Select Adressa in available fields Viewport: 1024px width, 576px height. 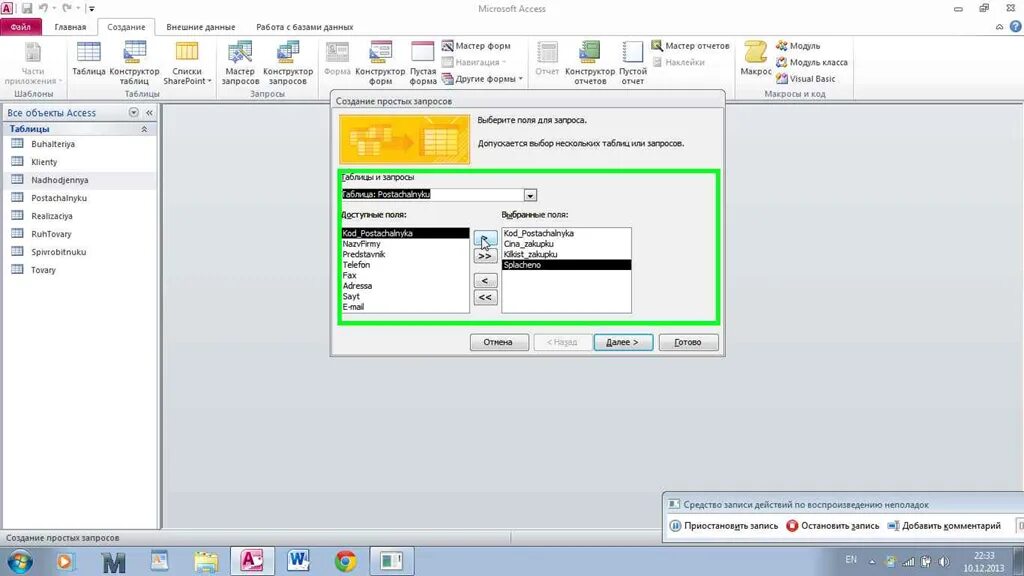point(405,285)
